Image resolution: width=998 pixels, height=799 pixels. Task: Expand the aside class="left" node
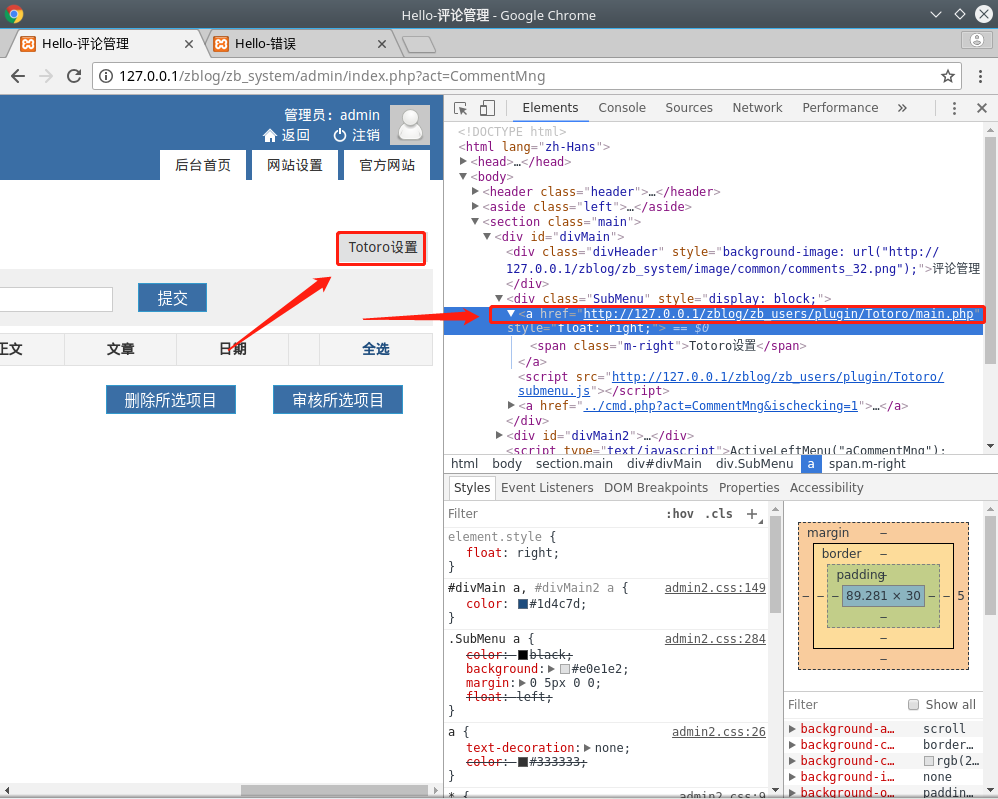point(475,206)
